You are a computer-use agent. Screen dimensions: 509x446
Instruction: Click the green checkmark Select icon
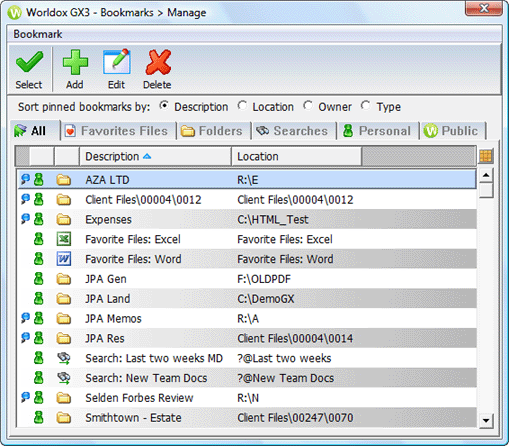[x=29, y=62]
